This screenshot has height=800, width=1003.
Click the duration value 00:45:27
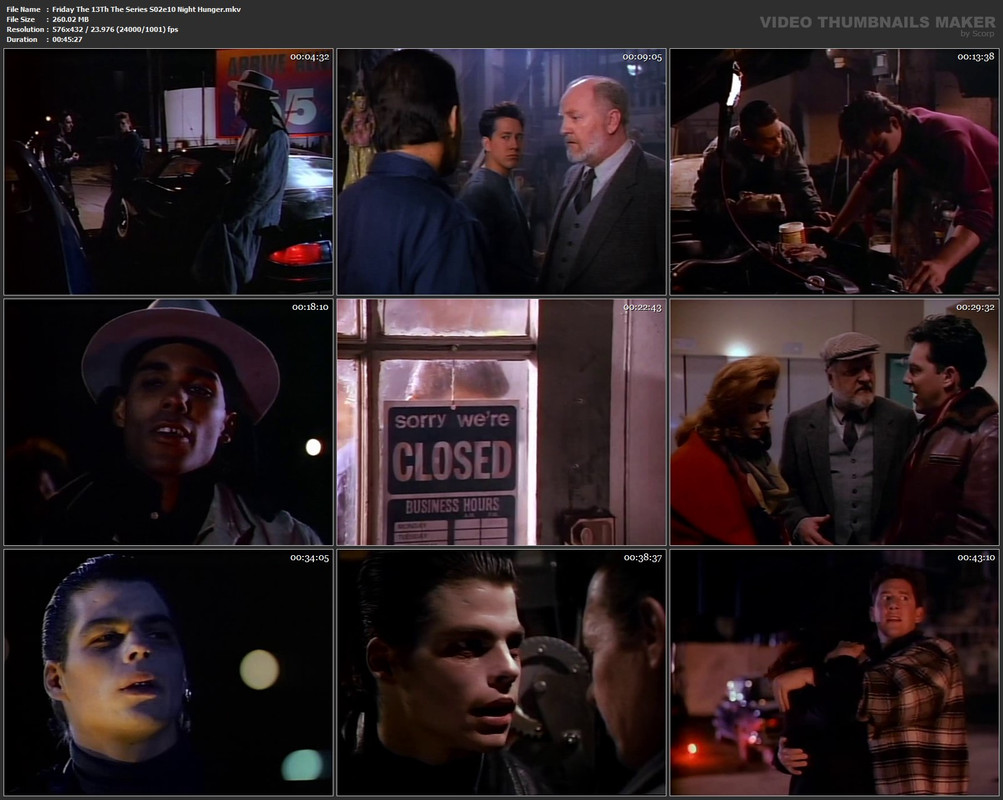pos(67,40)
